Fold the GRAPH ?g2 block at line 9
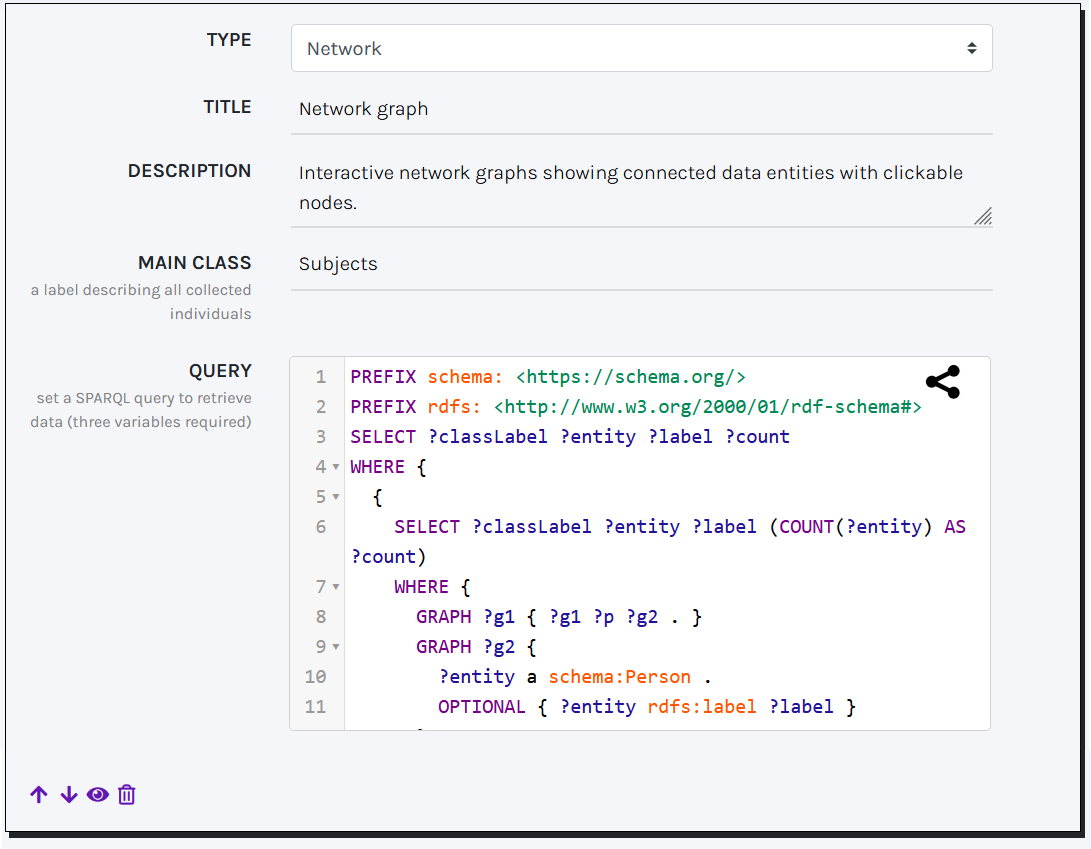1091x849 pixels. point(336,647)
